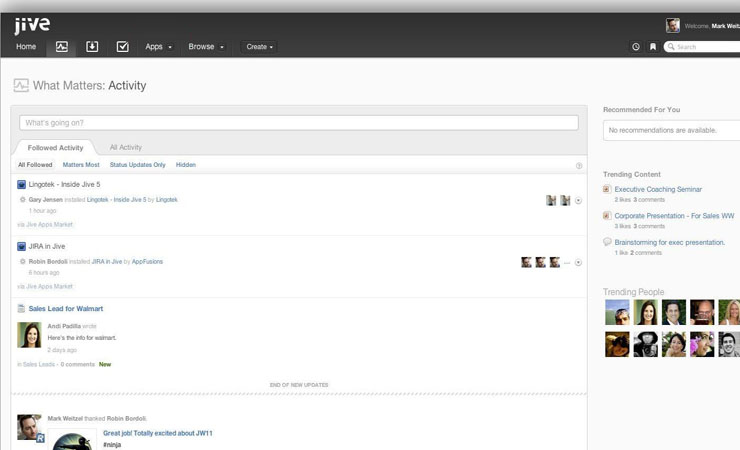Image resolution: width=740 pixels, height=450 pixels.
Task: Filter by Status Updates Only
Action: pyautogui.click(x=138, y=165)
